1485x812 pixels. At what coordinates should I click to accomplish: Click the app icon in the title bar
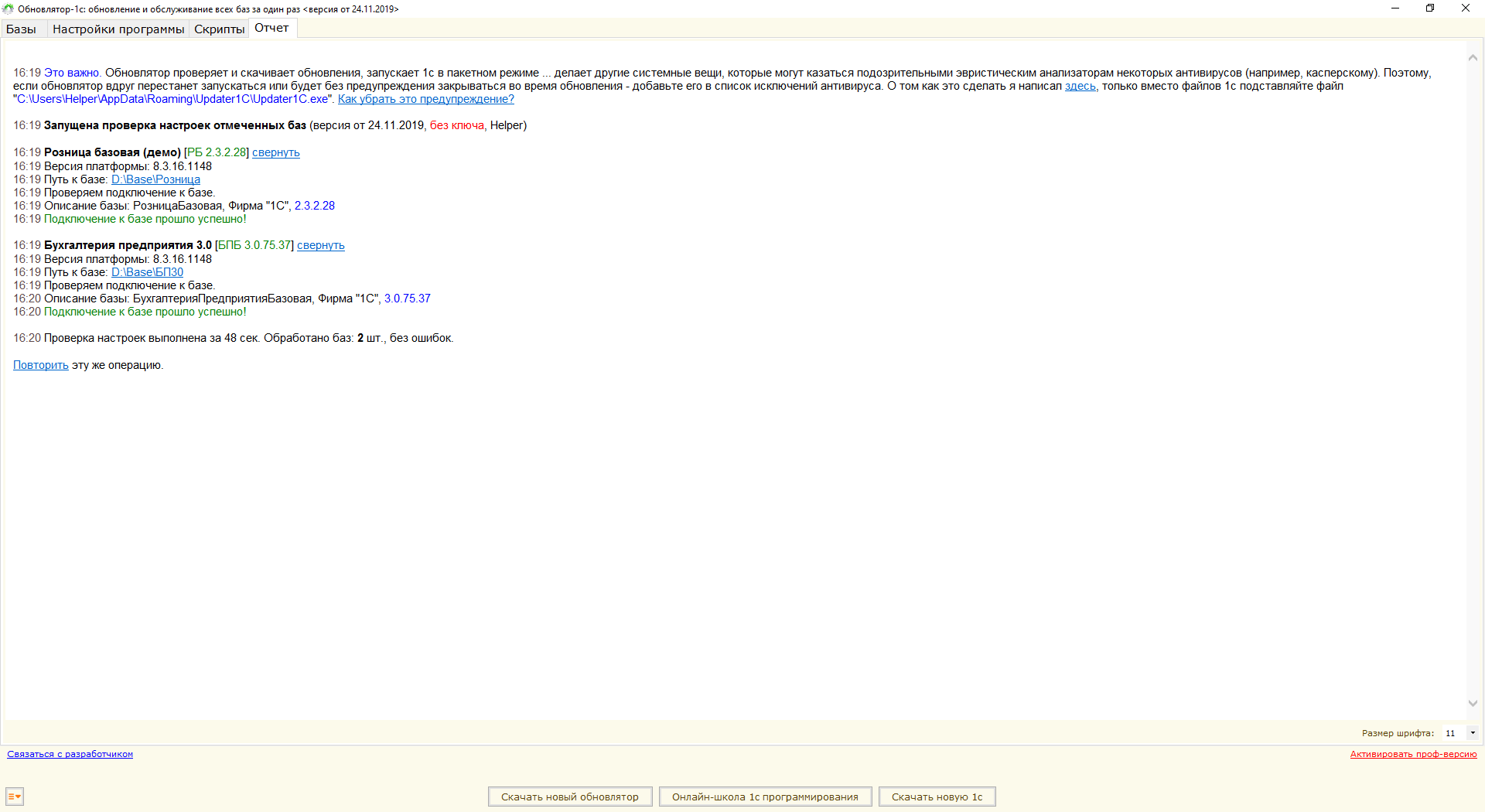[x=9, y=9]
